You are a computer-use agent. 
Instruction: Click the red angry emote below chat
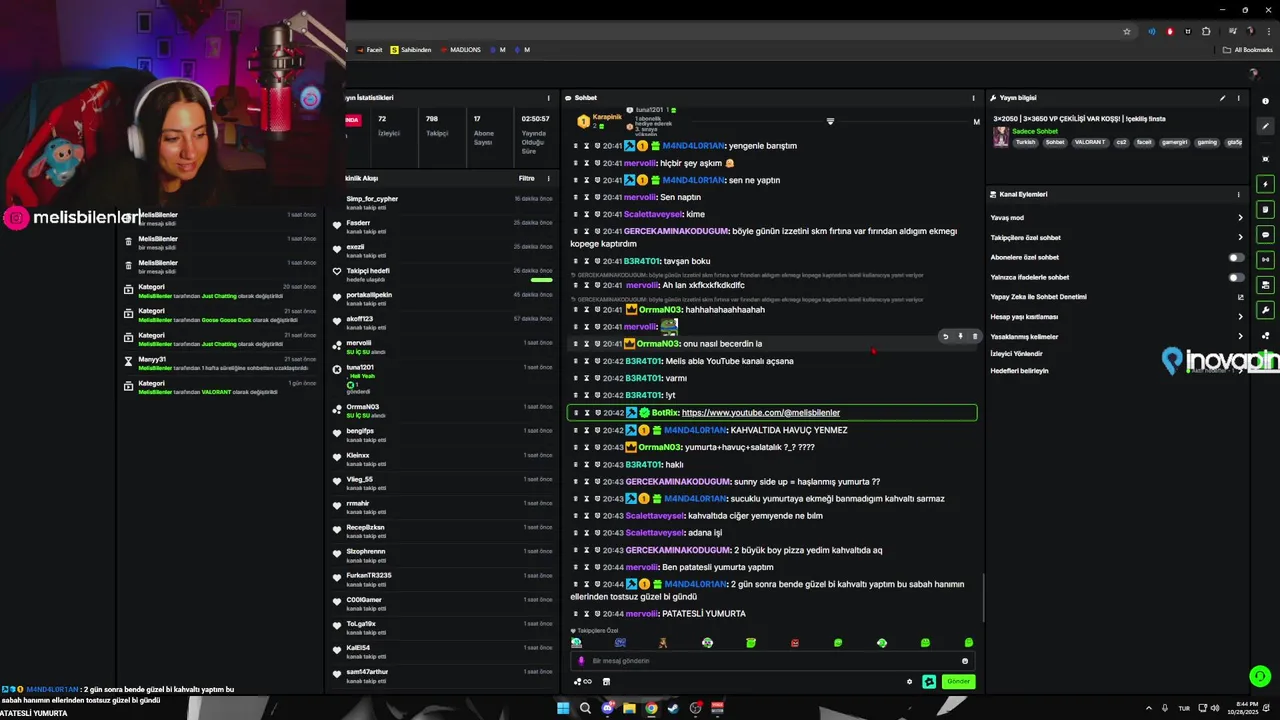[x=795, y=643]
